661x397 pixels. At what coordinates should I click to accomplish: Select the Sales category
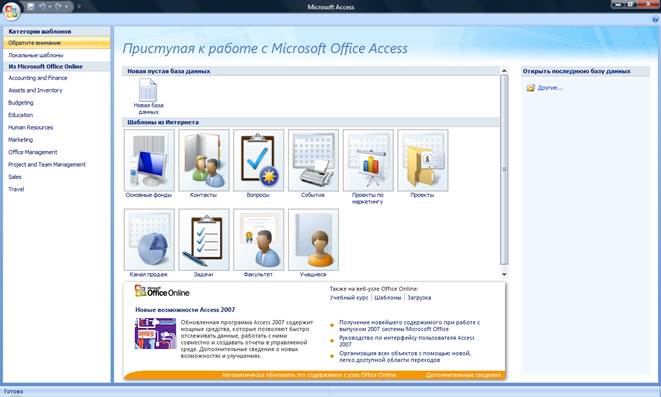click(15, 177)
